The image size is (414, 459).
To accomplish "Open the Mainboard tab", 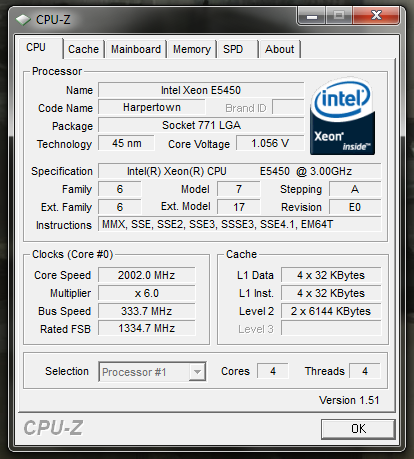I will [136, 49].
